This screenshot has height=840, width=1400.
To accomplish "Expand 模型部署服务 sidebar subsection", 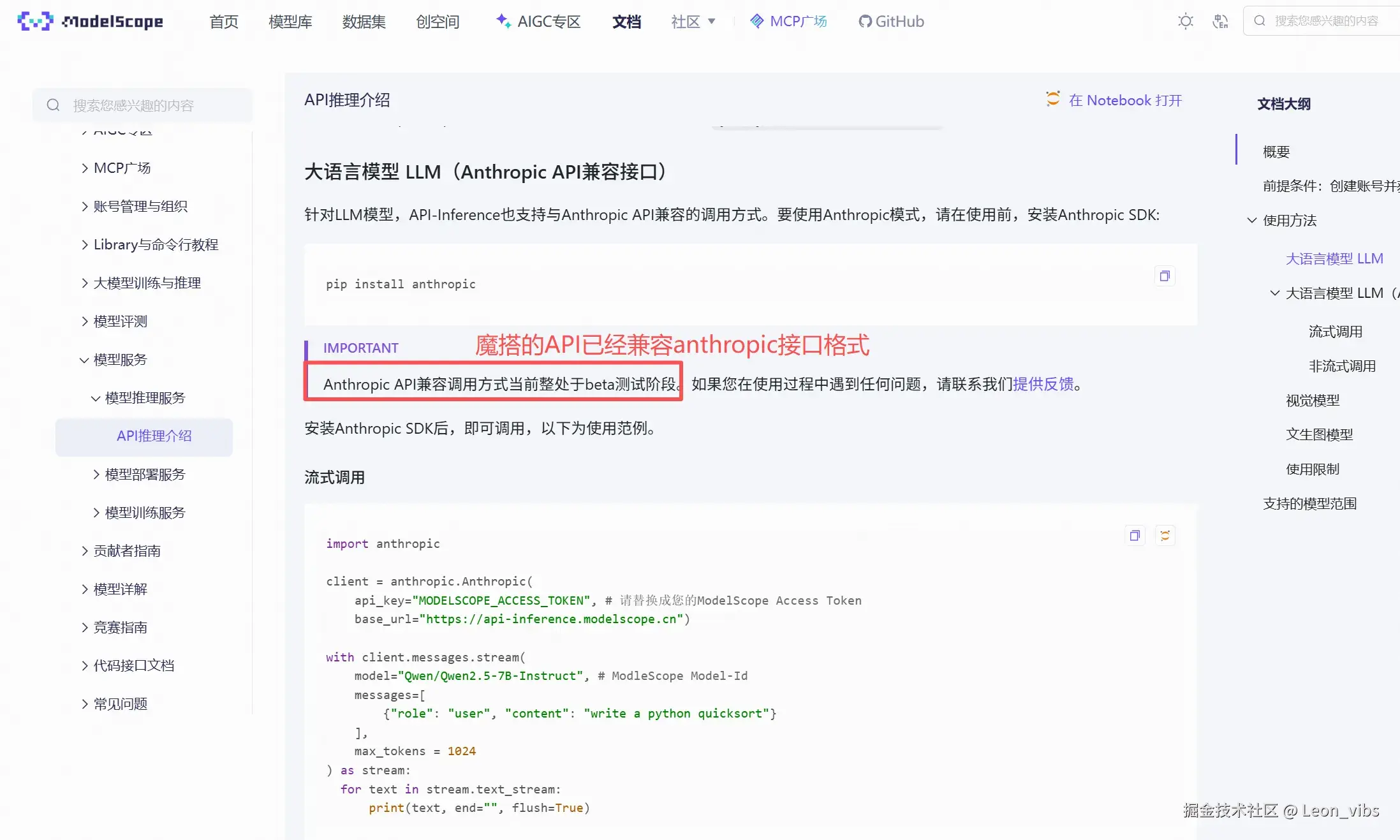I will pyautogui.click(x=138, y=474).
